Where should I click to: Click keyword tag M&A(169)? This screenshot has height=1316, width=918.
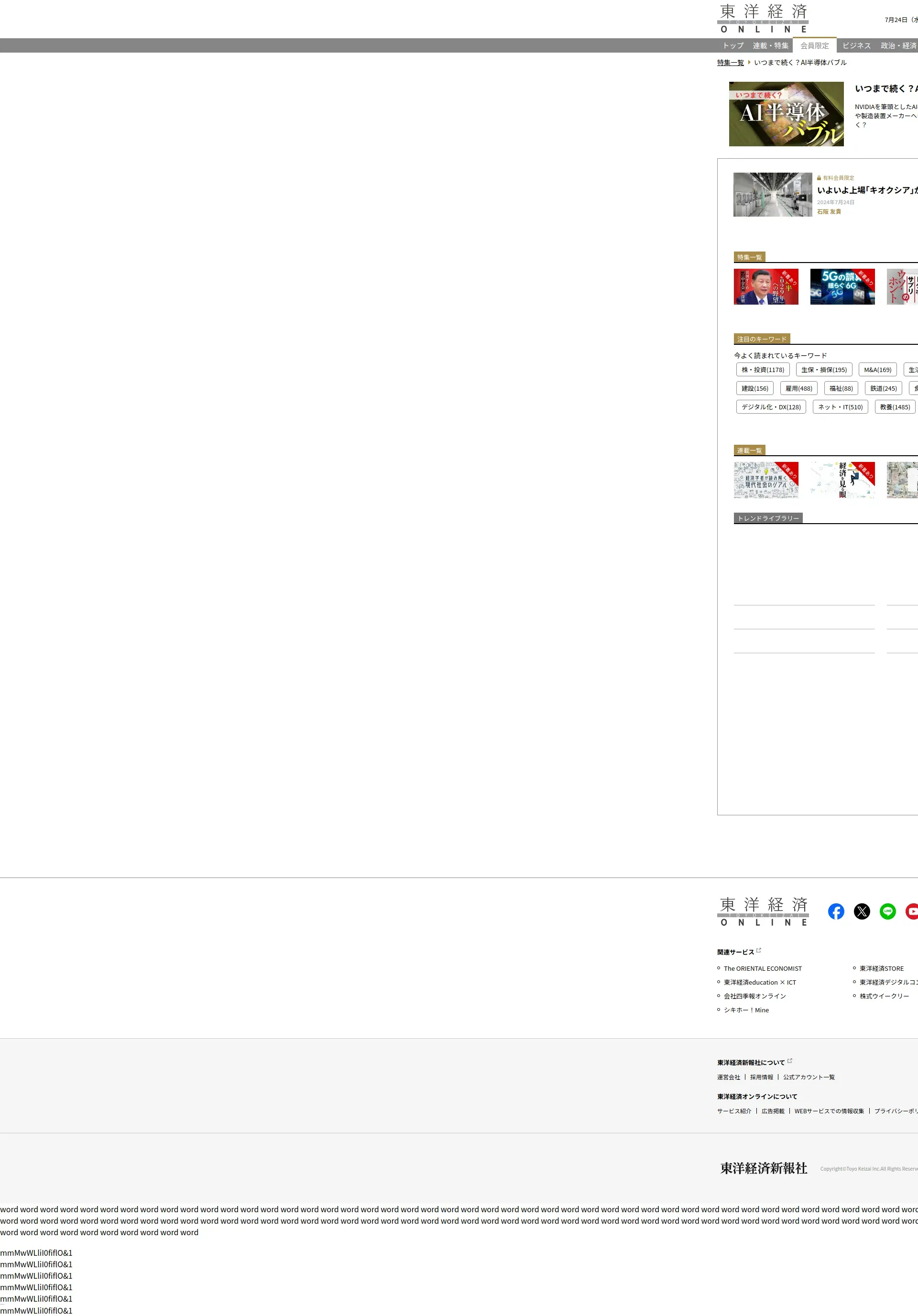[877, 370]
